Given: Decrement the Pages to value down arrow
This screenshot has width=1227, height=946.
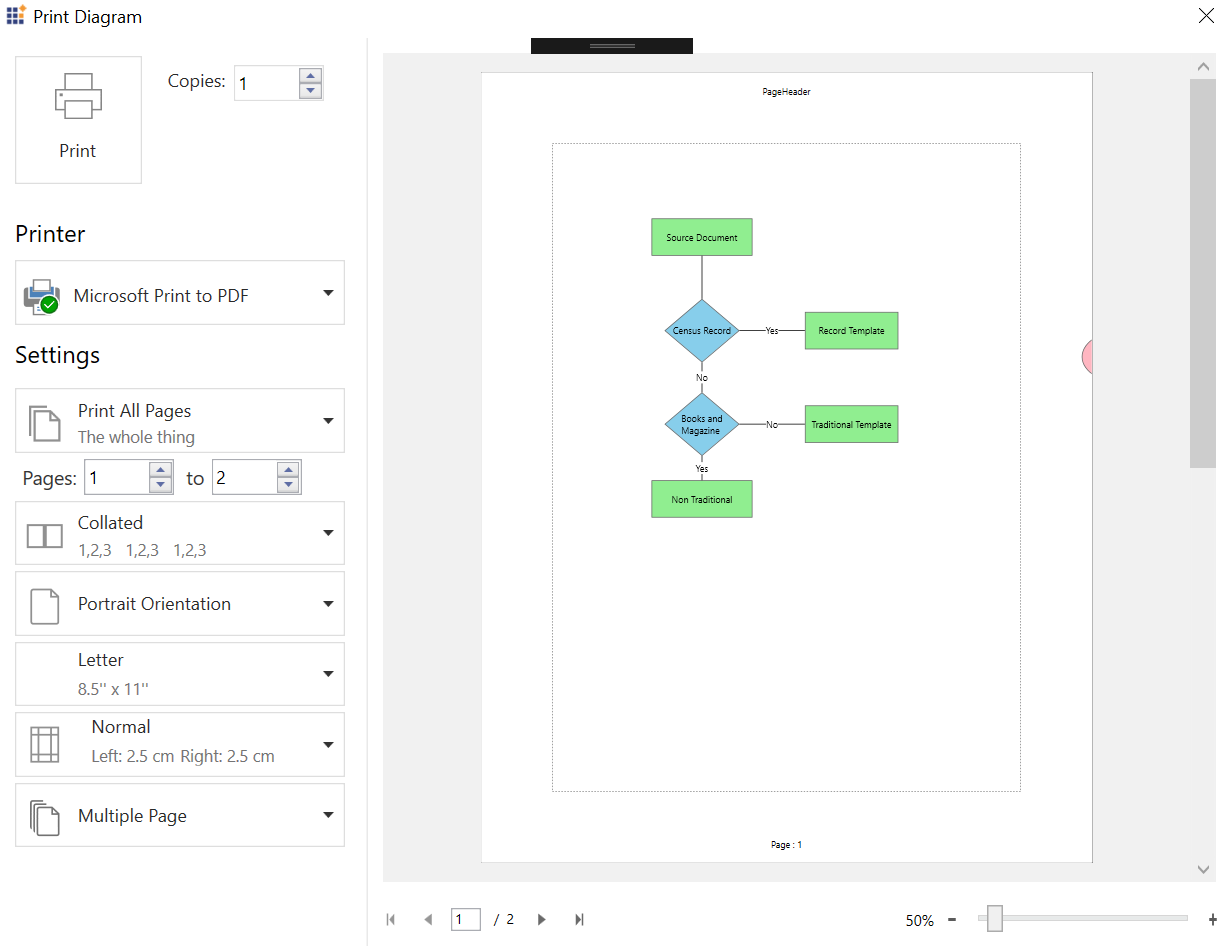Looking at the screenshot, I should pyautogui.click(x=288, y=485).
